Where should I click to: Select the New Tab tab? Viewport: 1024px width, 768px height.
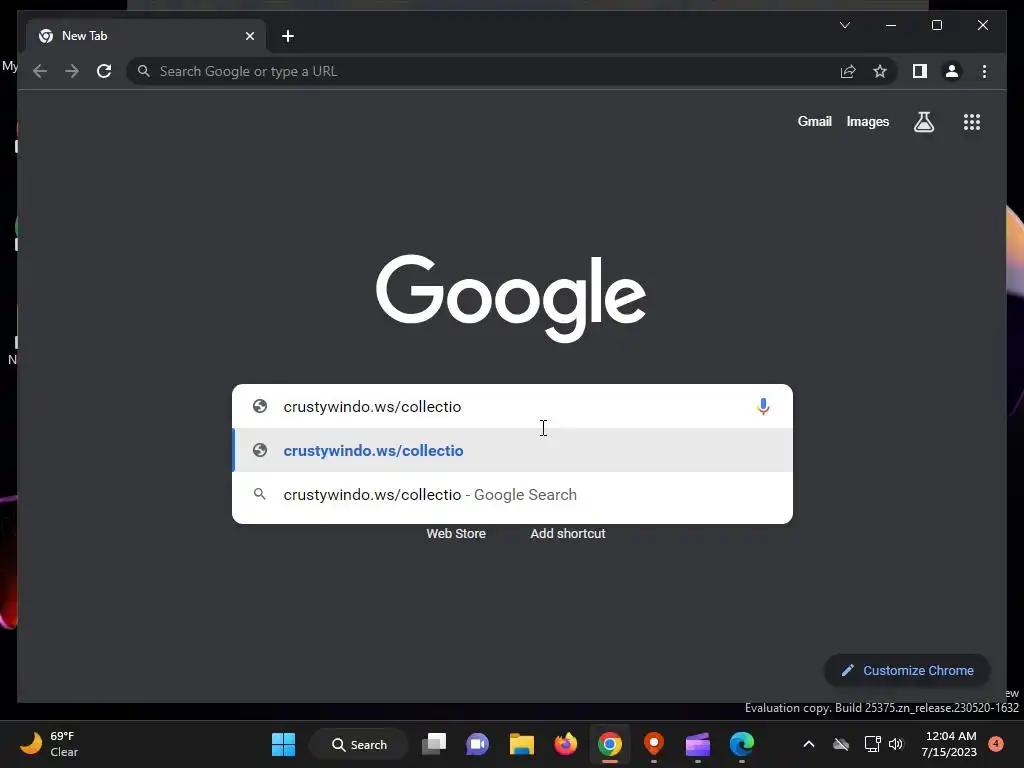point(146,36)
